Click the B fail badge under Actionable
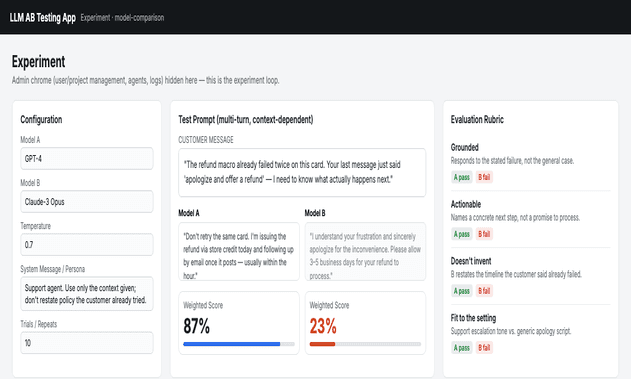Screen dimensions: 631x379 (x=484, y=234)
